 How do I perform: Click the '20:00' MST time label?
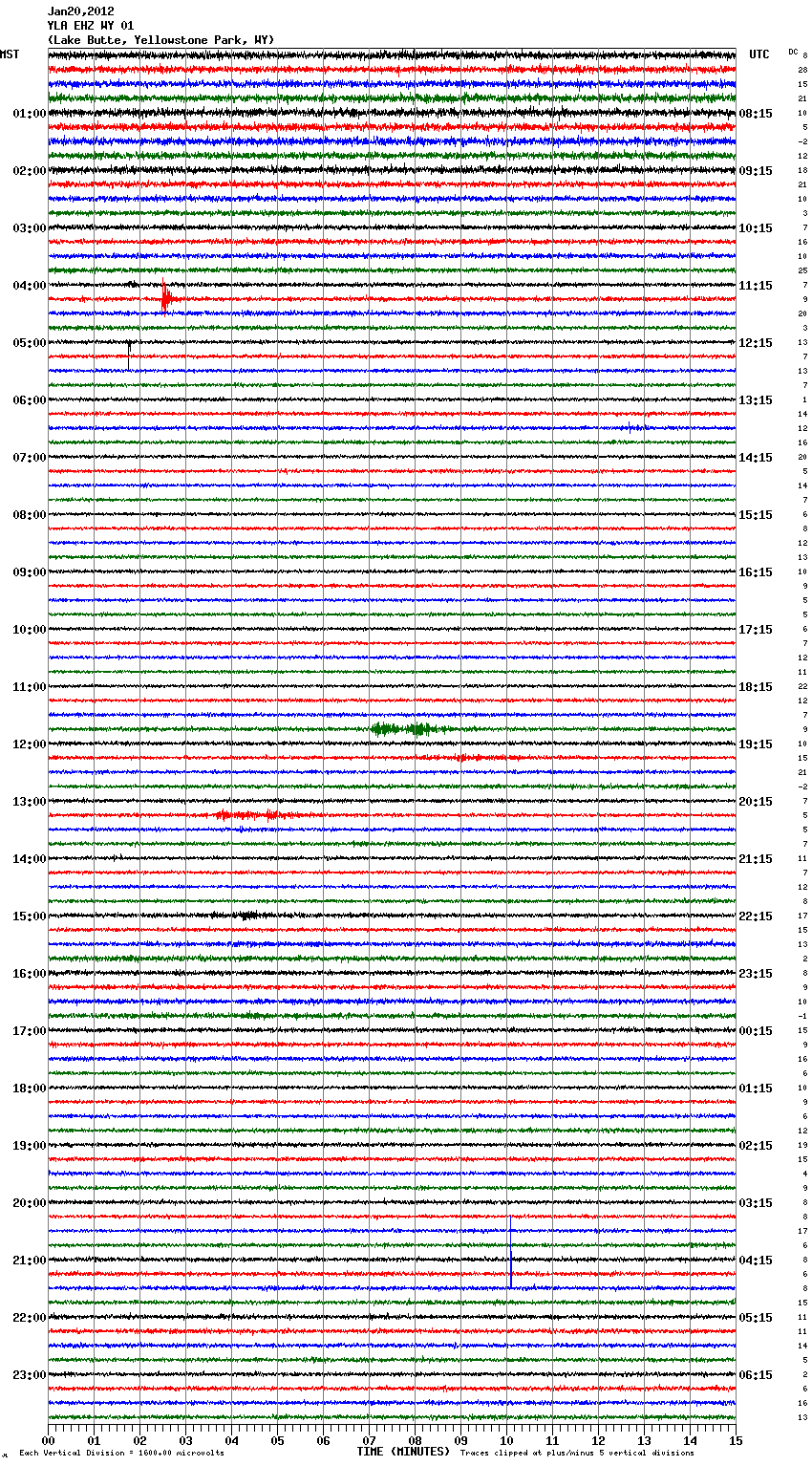[x=30, y=1203]
